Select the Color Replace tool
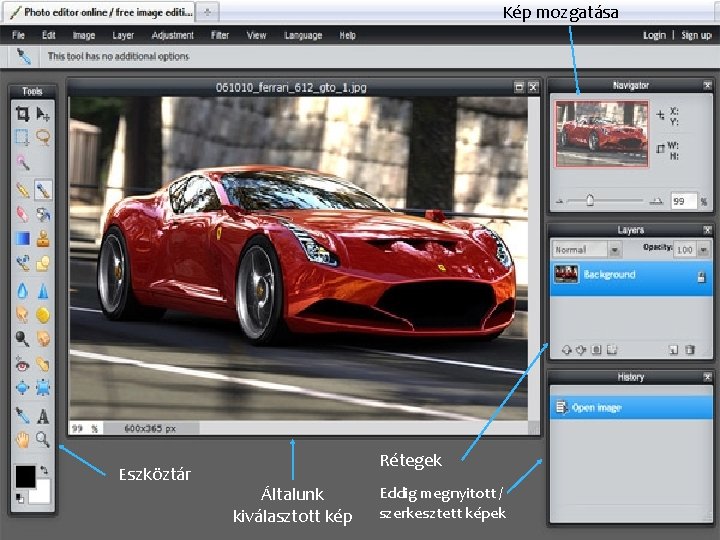Image resolution: width=720 pixels, height=540 pixels. coord(22,263)
